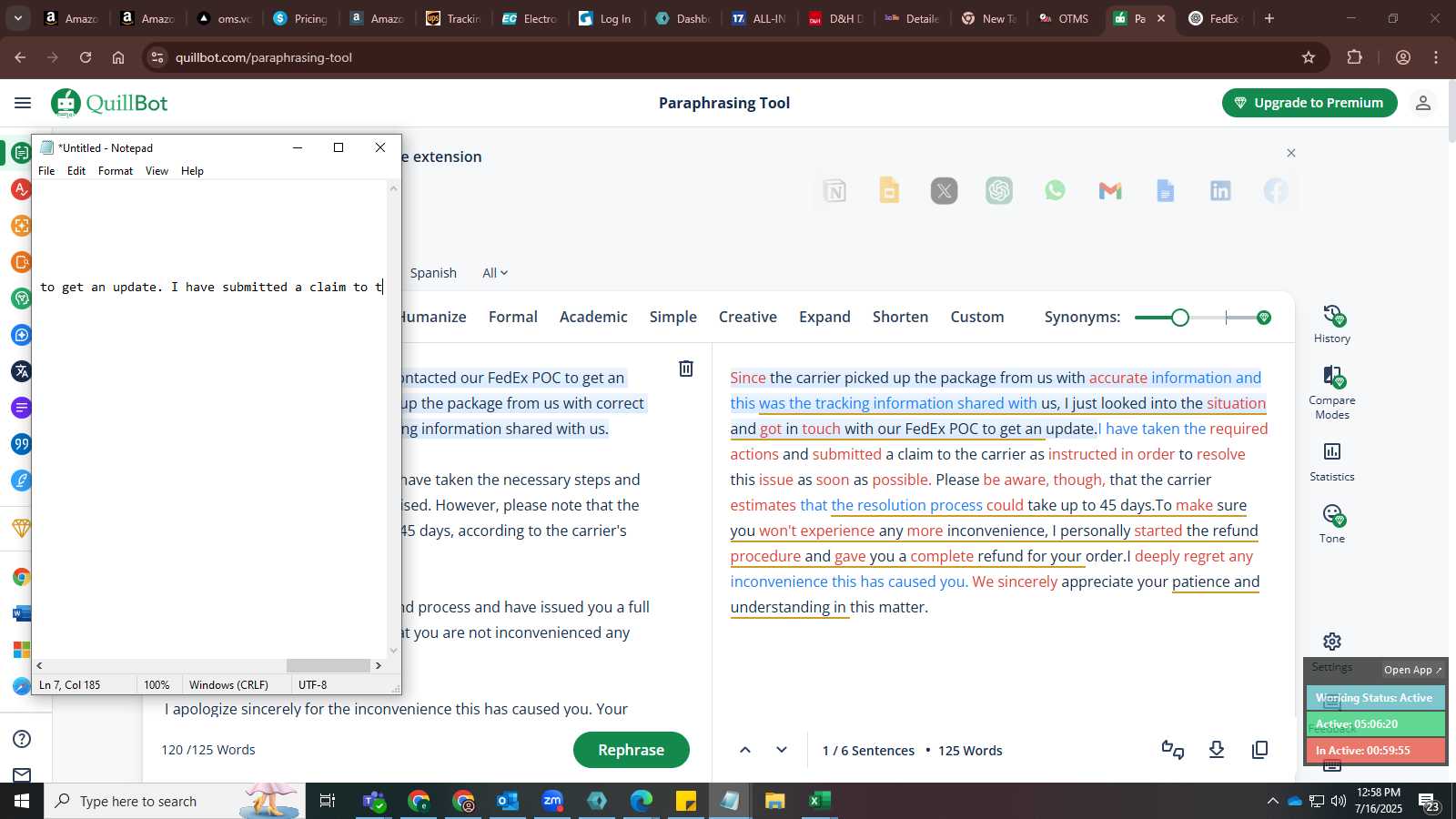Click the Chrome address bar URL
The image size is (1456, 819).
pos(264,57)
